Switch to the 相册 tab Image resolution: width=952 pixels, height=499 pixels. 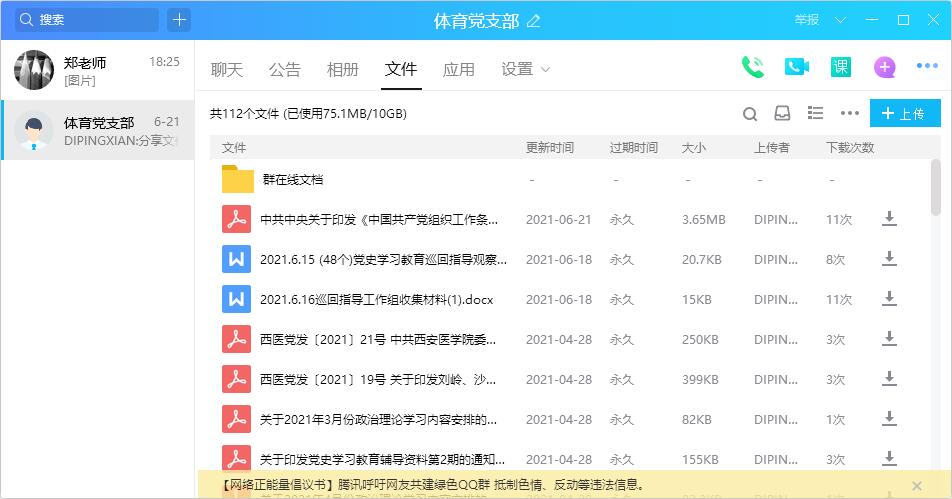coord(343,69)
